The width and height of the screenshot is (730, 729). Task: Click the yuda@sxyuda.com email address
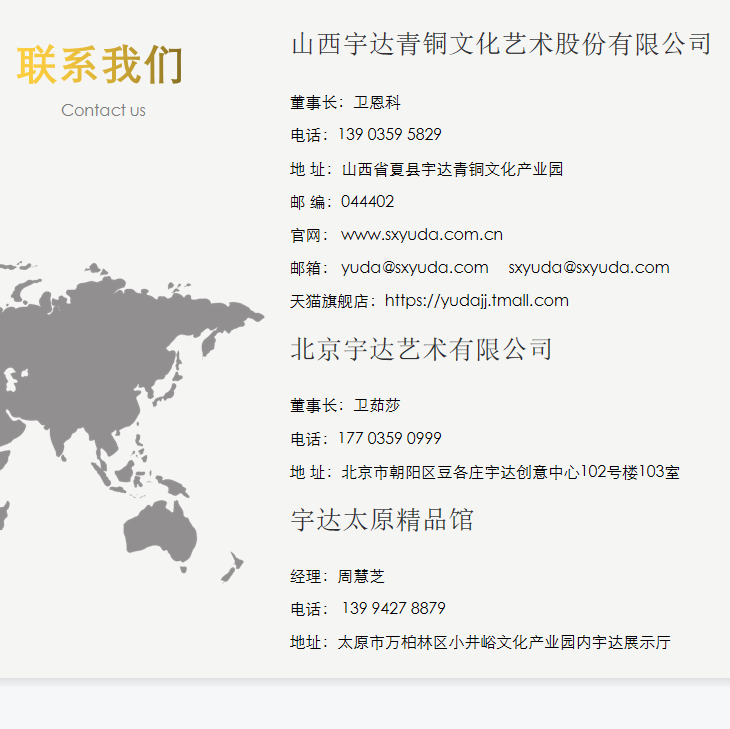414,267
